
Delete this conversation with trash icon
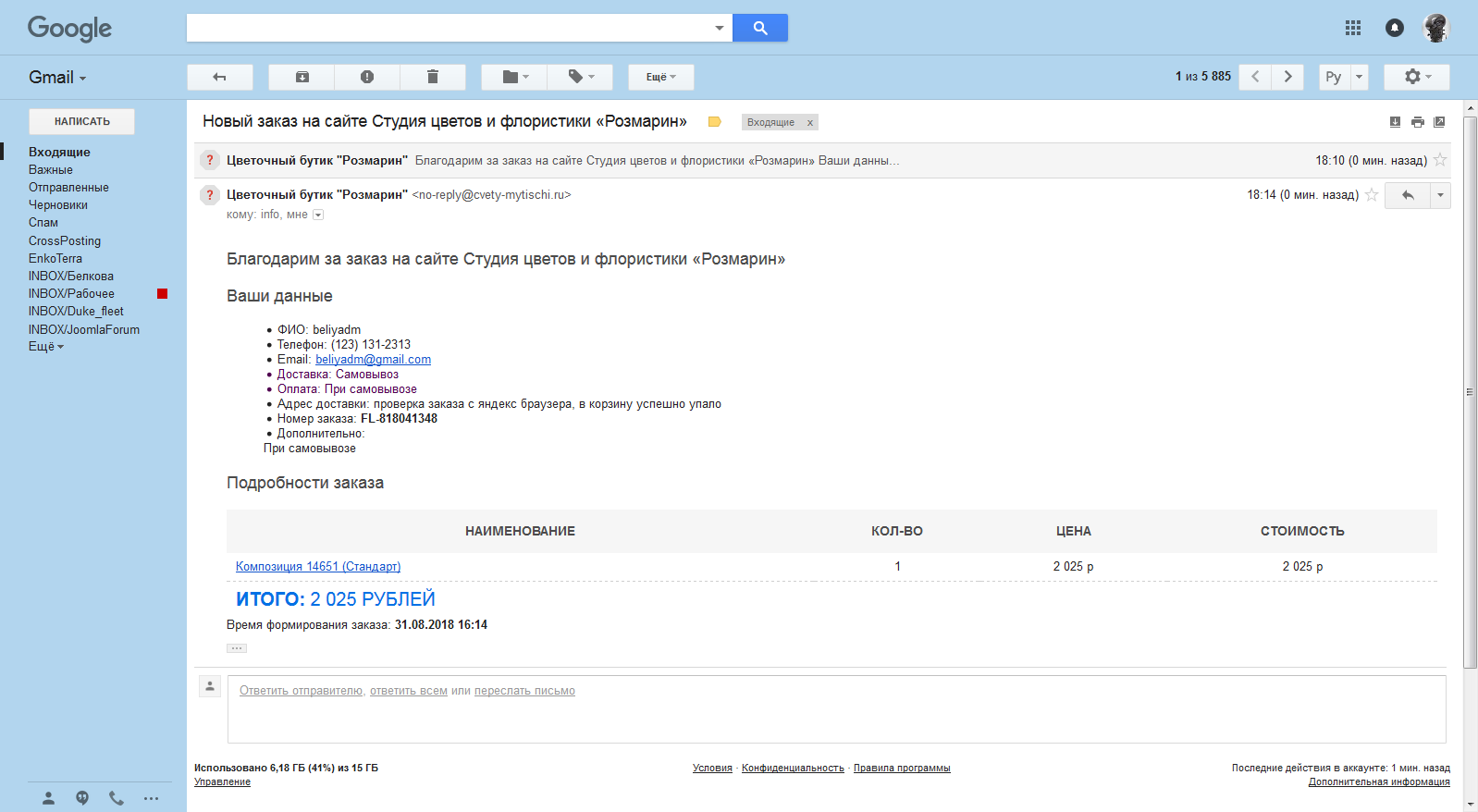coord(433,77)
